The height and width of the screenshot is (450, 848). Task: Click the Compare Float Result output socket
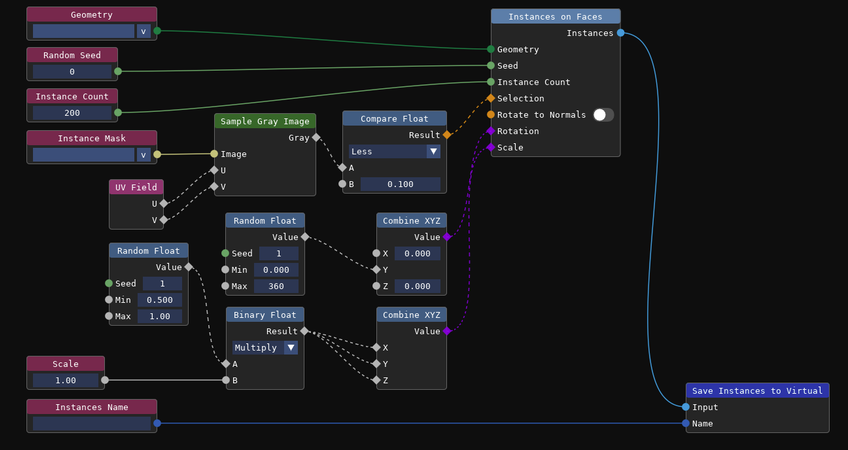pos(447,135)
